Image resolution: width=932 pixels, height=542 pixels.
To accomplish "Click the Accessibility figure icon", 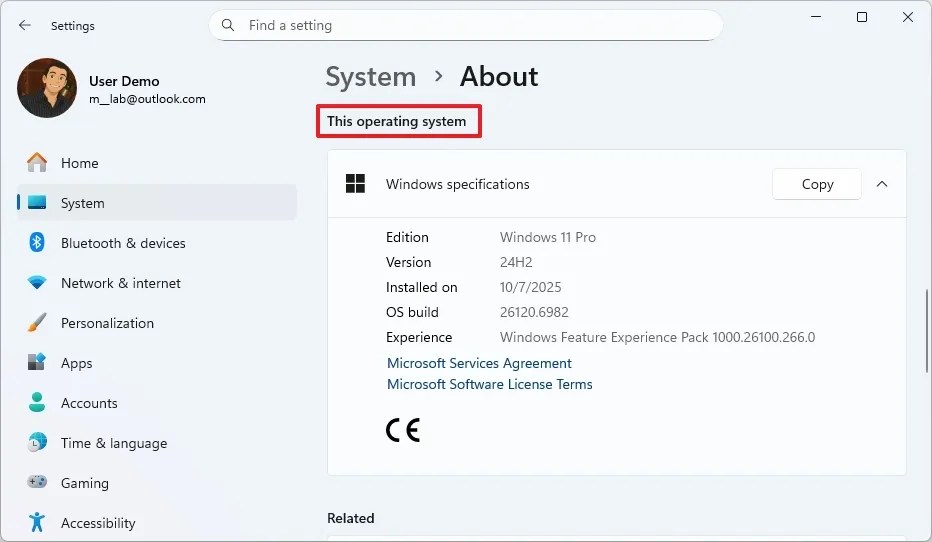I will coord(37,522).
